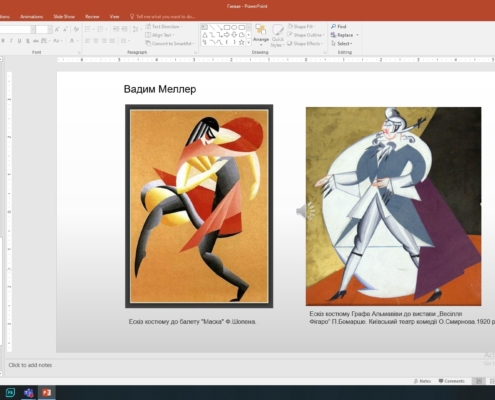Viewport: 495px width, 400px height.
Task: Select the Right Arrow block shape
Action: point(227,35)
